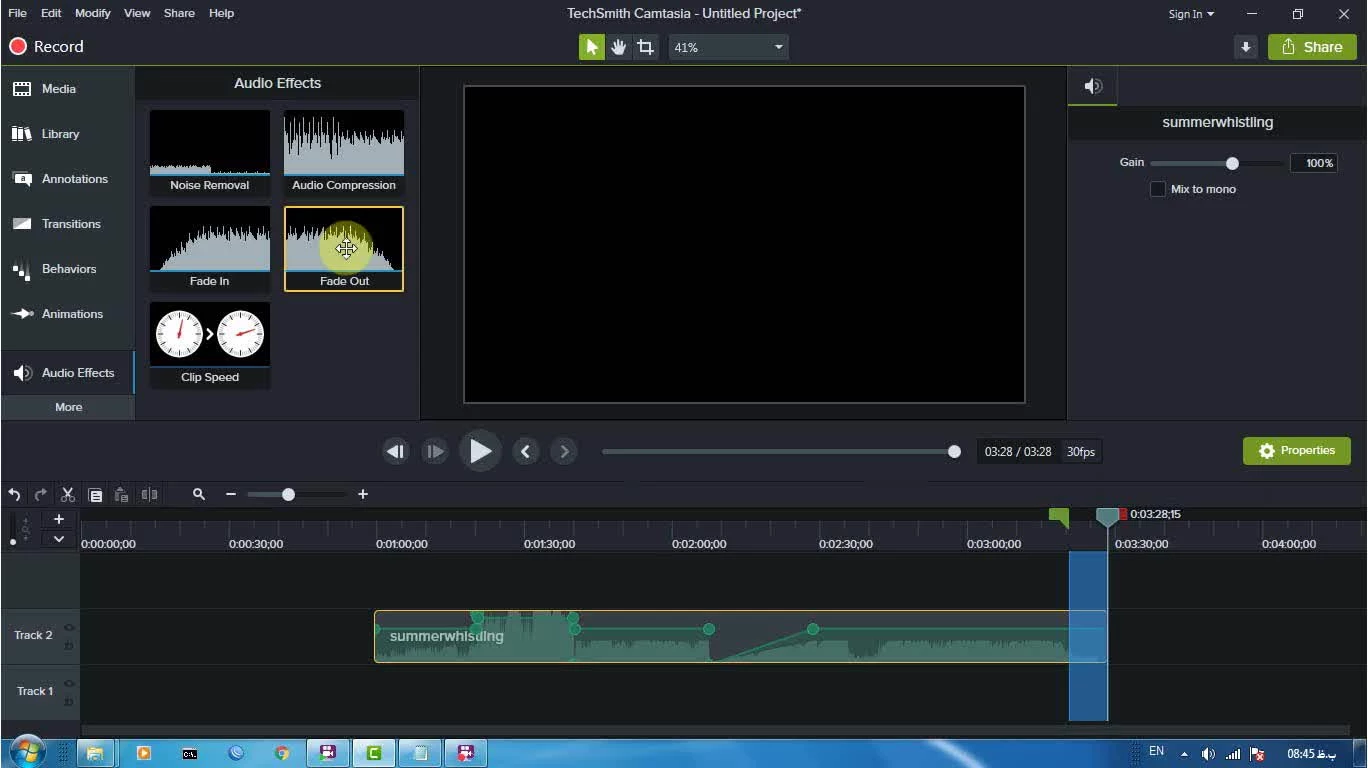Open the canvas zoom 41% dropdown

[728, 47]
